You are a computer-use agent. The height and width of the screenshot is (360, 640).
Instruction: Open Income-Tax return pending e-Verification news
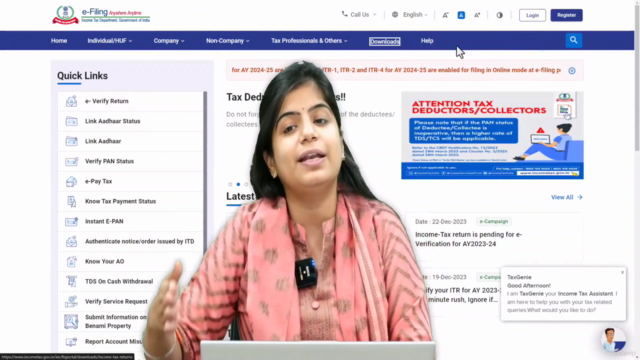pyautogui.click(x=469, y=239)
